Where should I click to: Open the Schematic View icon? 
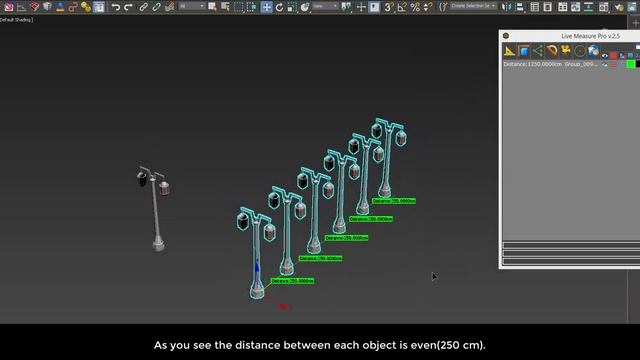pos(588,7)
